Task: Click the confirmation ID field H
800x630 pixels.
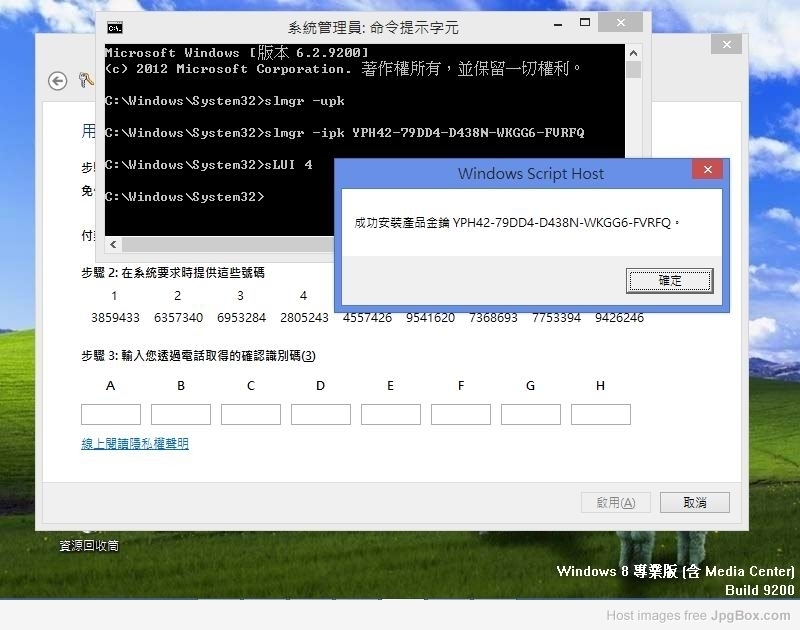Action: [x=601, y=414]
